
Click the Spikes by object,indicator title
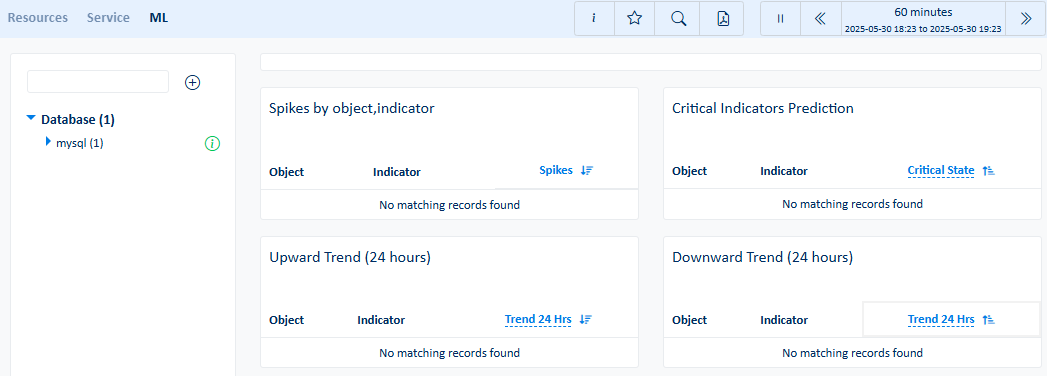(x=352, y=108)
